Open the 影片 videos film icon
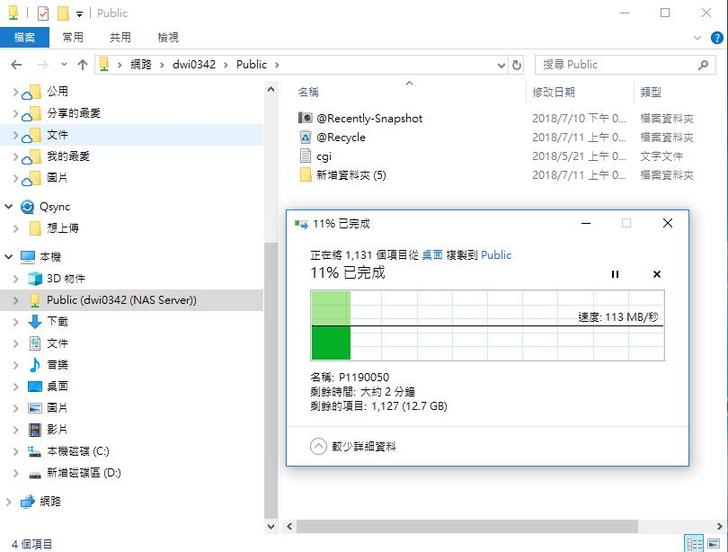 [35, 429]
